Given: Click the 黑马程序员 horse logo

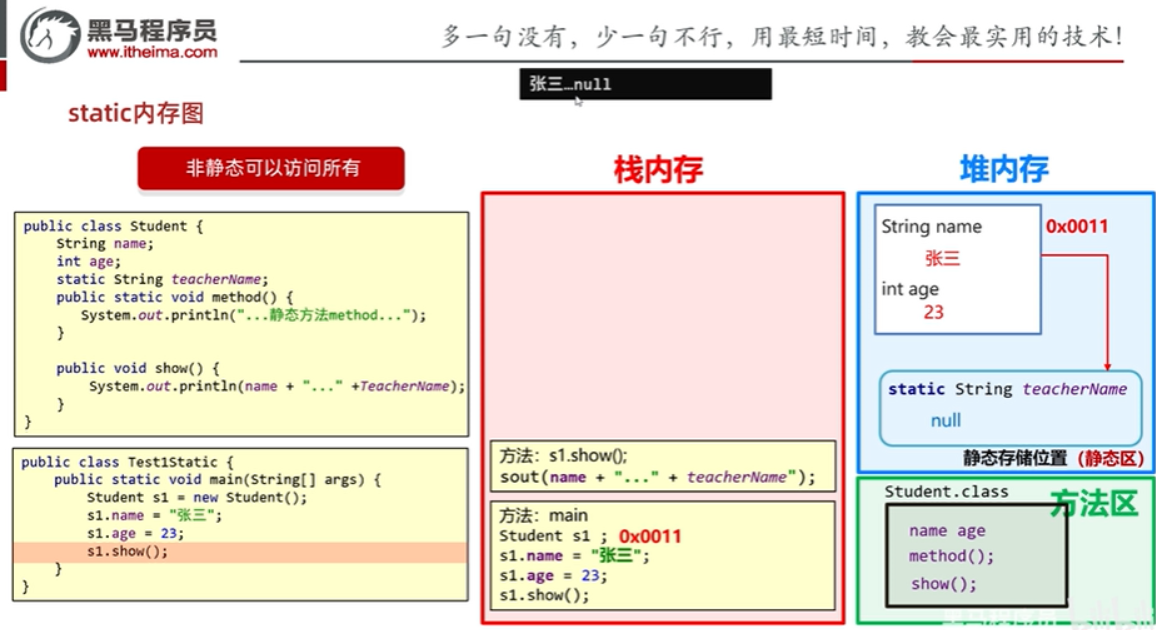Looking at the screenshot, I should [x=50, y=36].
